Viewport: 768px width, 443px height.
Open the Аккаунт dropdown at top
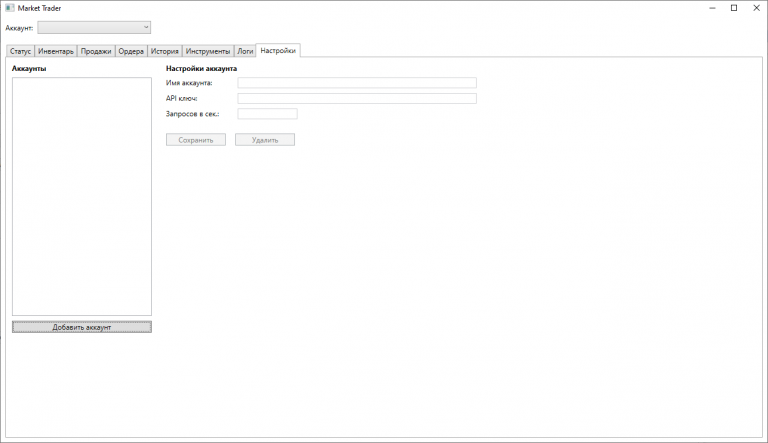point(94,27)
